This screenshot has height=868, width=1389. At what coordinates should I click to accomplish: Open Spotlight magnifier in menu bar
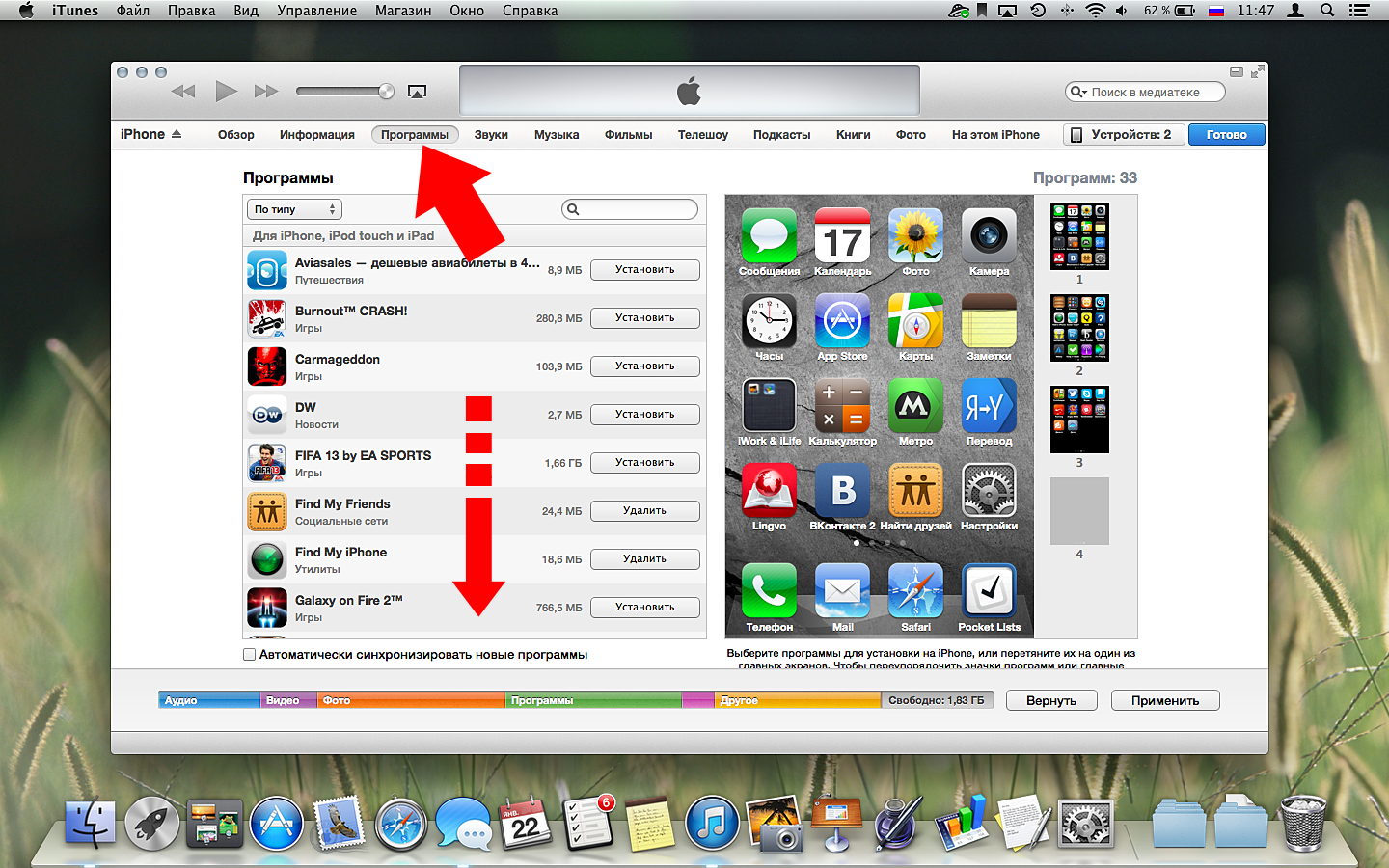(1327, 11)
